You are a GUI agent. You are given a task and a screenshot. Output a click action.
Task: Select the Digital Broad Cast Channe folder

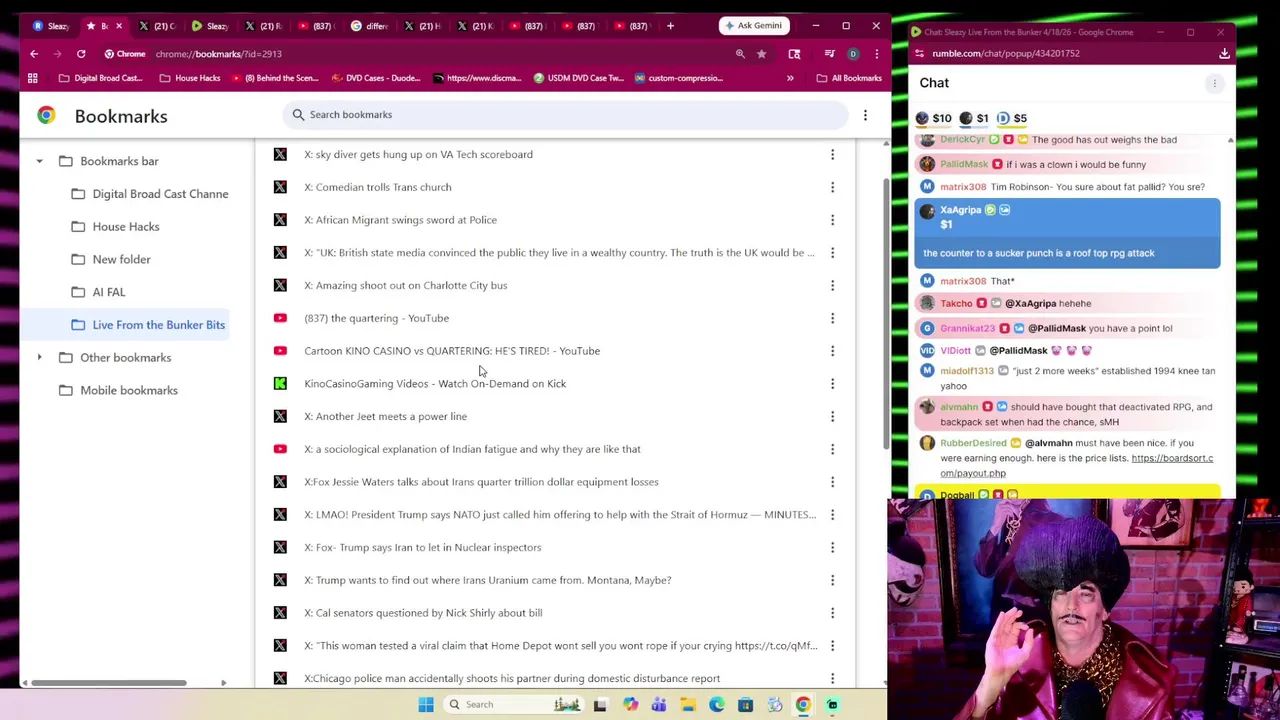tap(150, 194)
